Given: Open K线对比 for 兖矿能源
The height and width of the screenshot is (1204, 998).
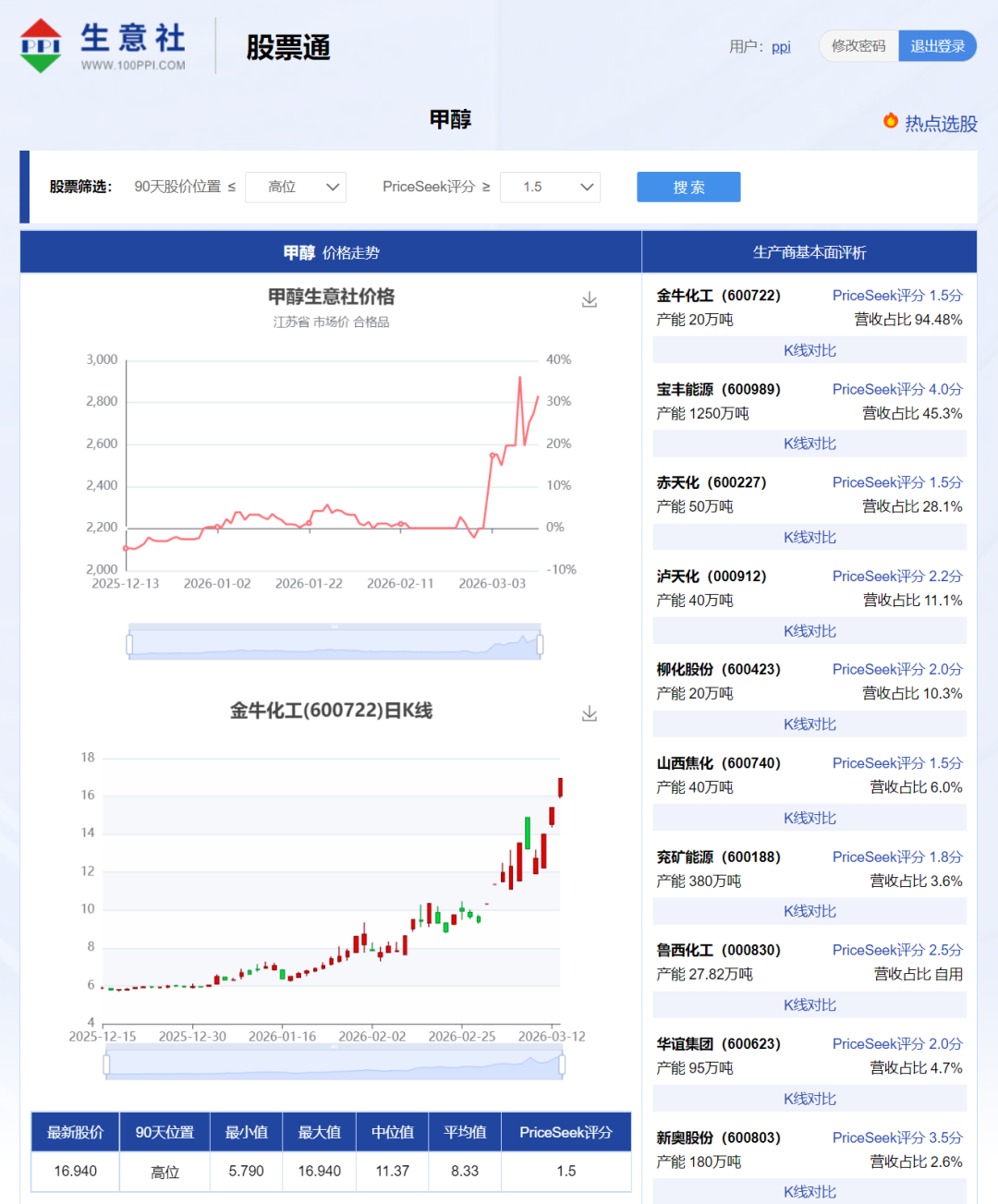Looking at the screenshot, I should click(809, 911).
